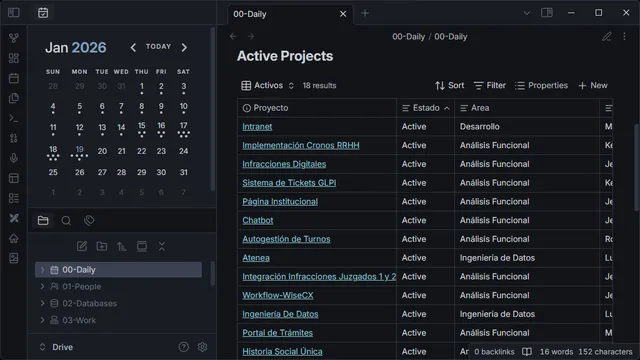Open the search pane magnifier icon
This screenshot has width=640, height=360.
tap(66, 221)
